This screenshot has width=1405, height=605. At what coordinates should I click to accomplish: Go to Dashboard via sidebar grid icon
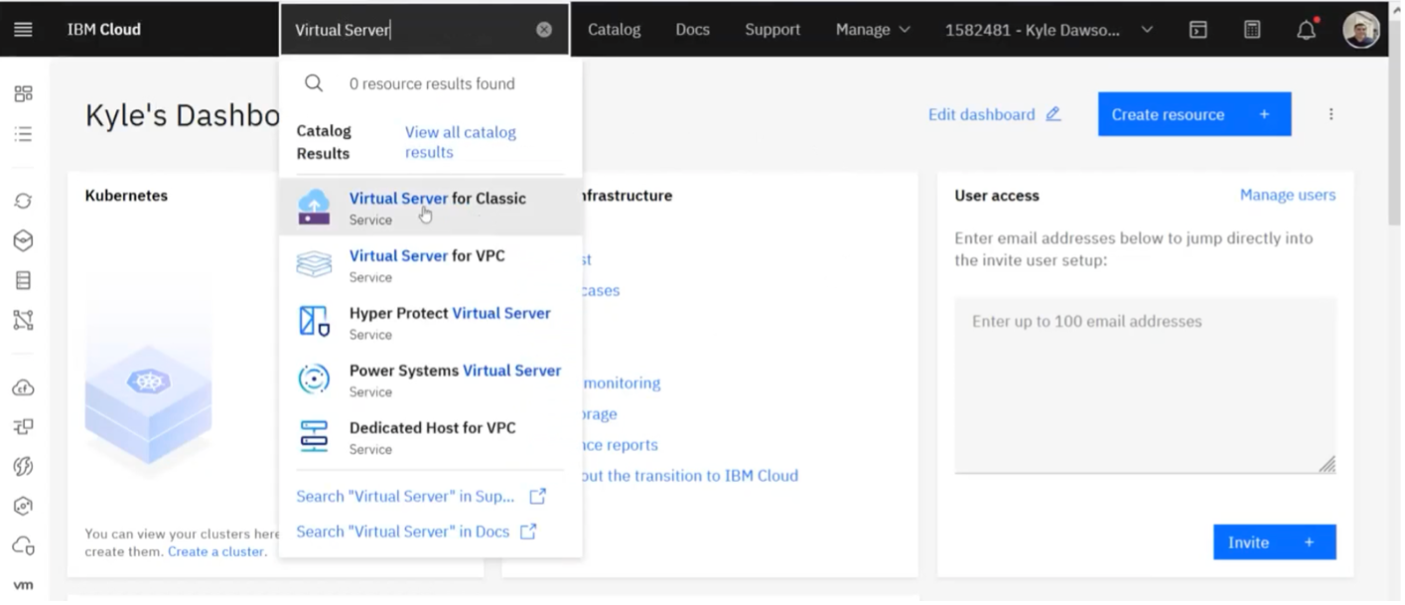pos(23,94)
